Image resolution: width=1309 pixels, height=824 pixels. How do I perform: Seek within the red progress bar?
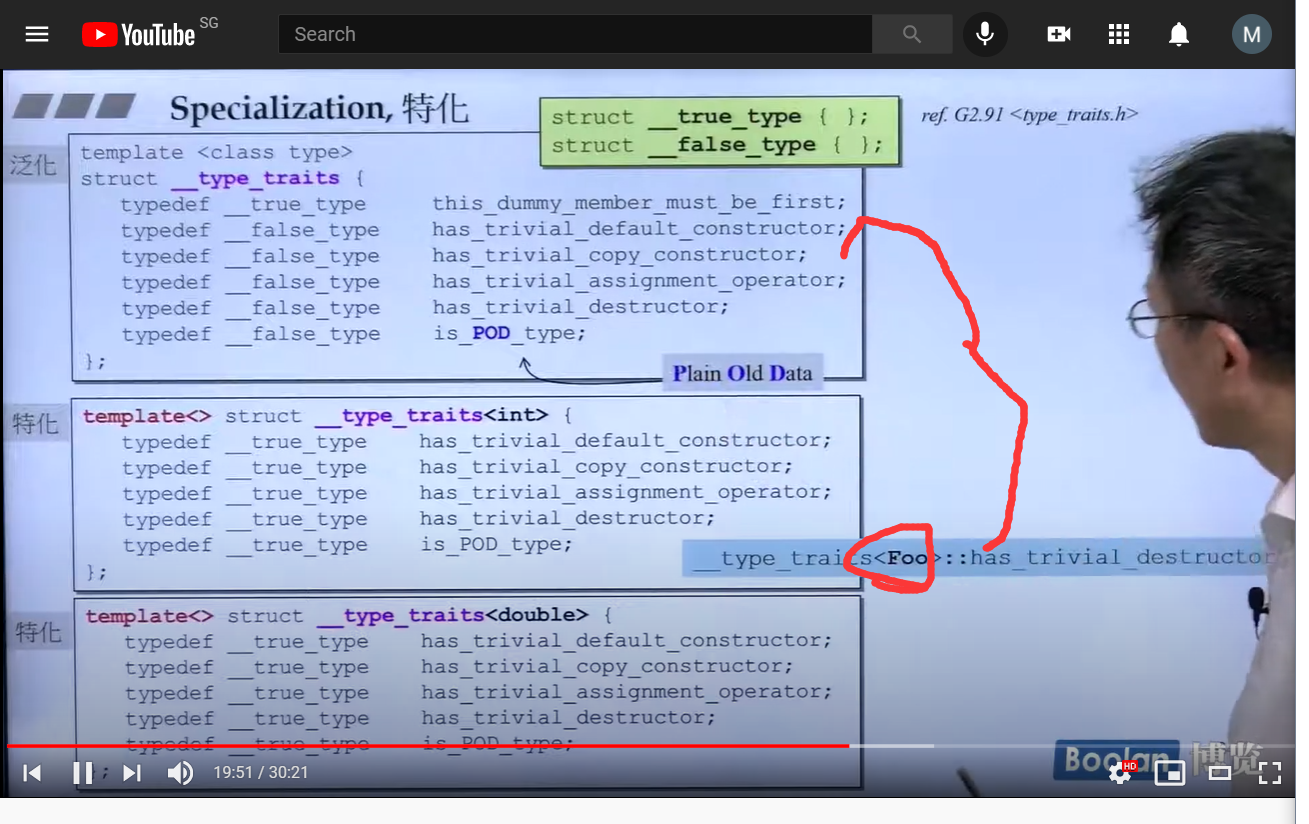tap(650, 745)
